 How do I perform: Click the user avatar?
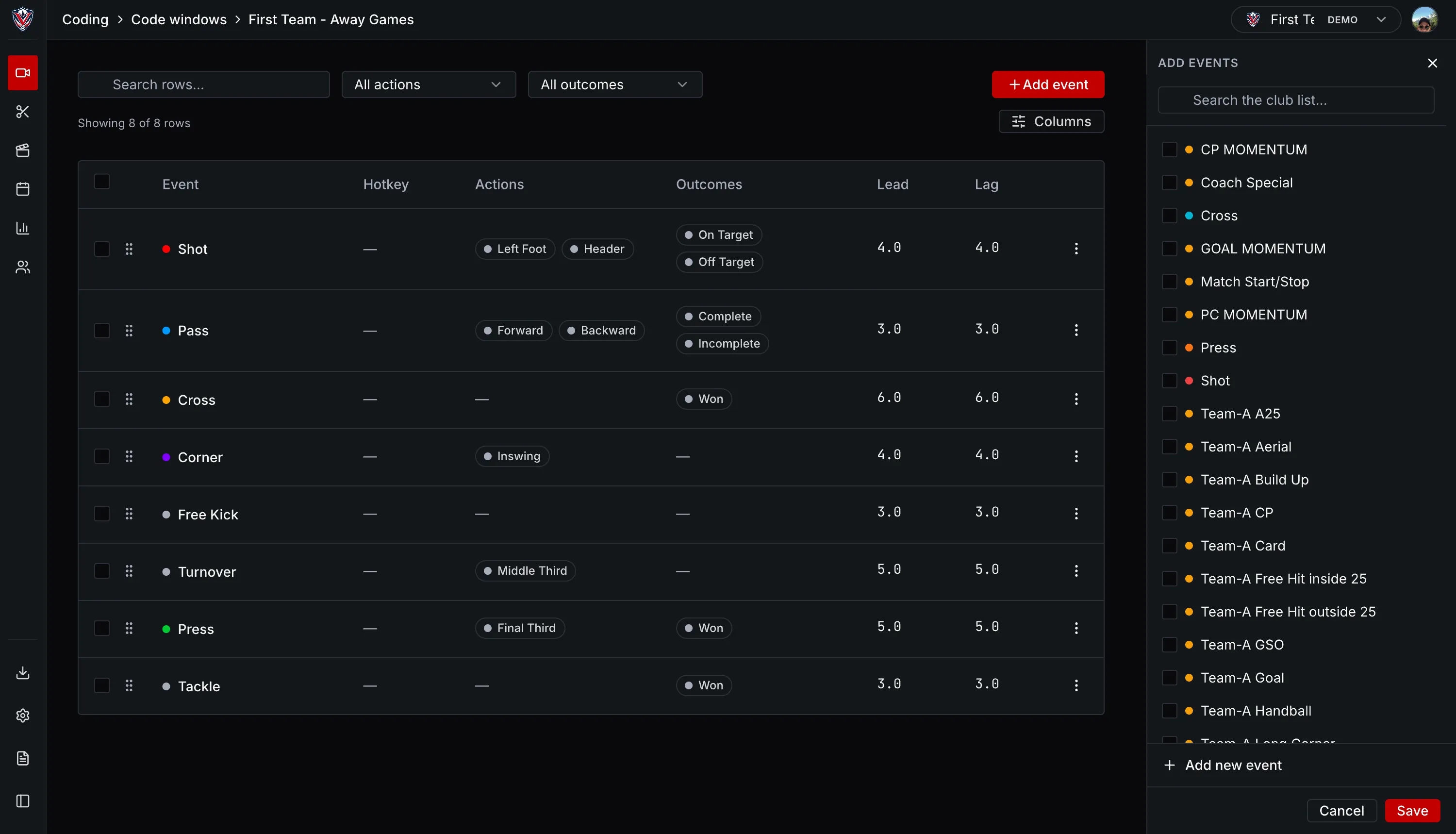pos(1424,19)
